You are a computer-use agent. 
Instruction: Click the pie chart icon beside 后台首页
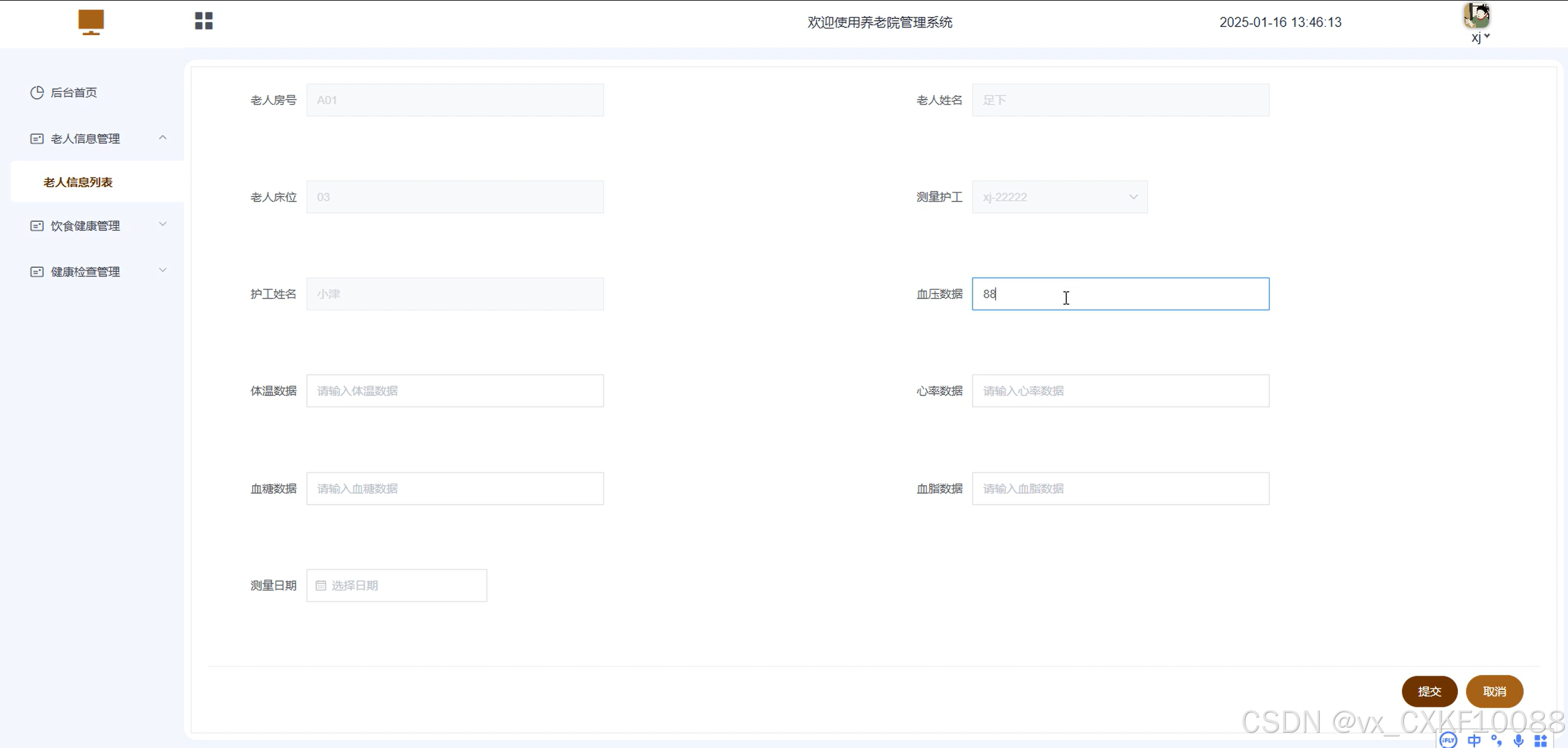click(37, 93)
